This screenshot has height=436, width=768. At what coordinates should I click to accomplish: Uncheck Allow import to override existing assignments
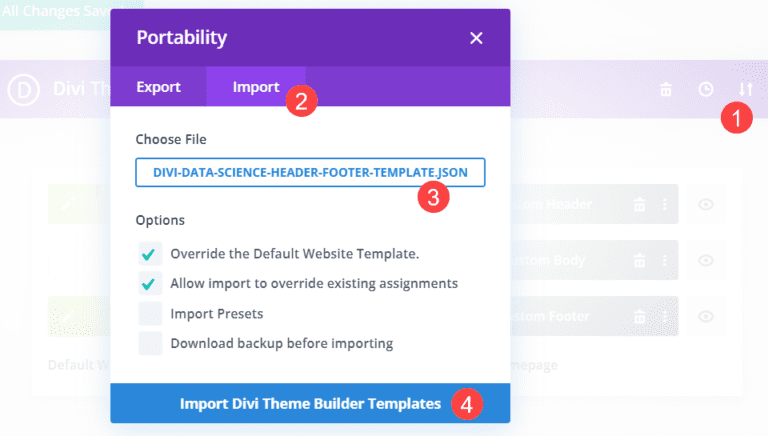150,283
